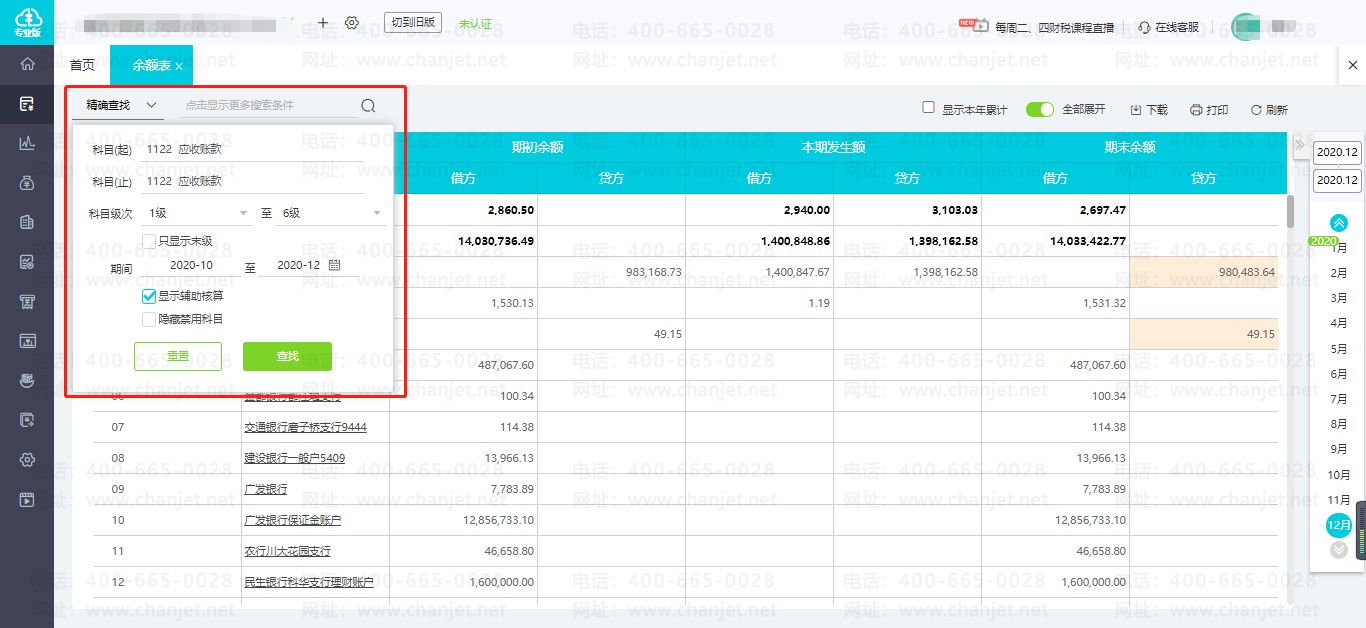The image size is (1366, 628).
Task: Select the 余额表 tab
Action: (x=151, y=65)
